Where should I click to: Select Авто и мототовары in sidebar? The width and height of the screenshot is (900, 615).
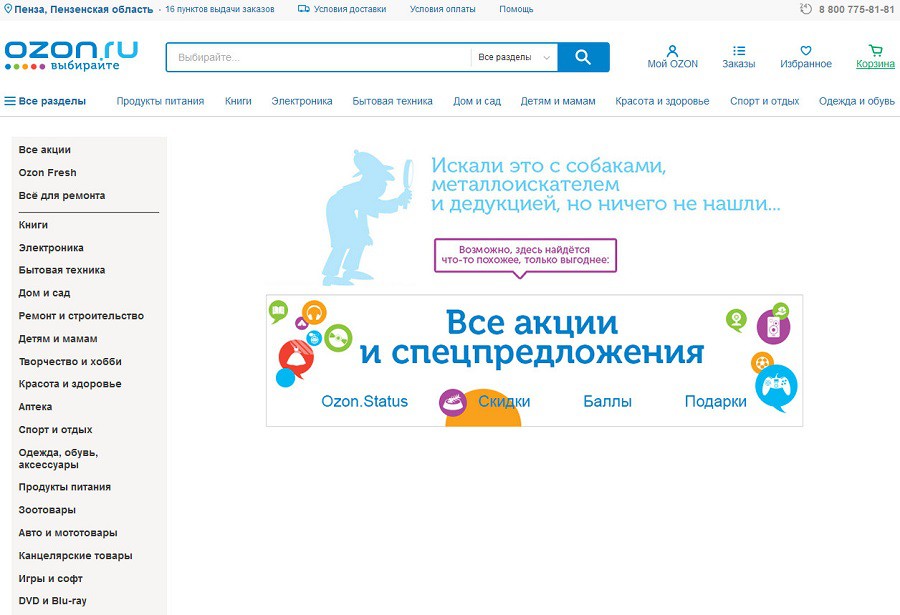[68, 533]
